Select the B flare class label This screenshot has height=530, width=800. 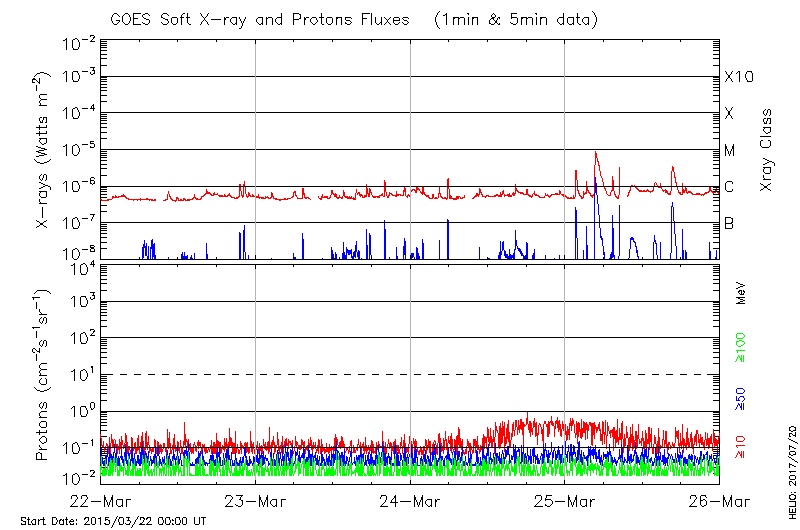729,223
